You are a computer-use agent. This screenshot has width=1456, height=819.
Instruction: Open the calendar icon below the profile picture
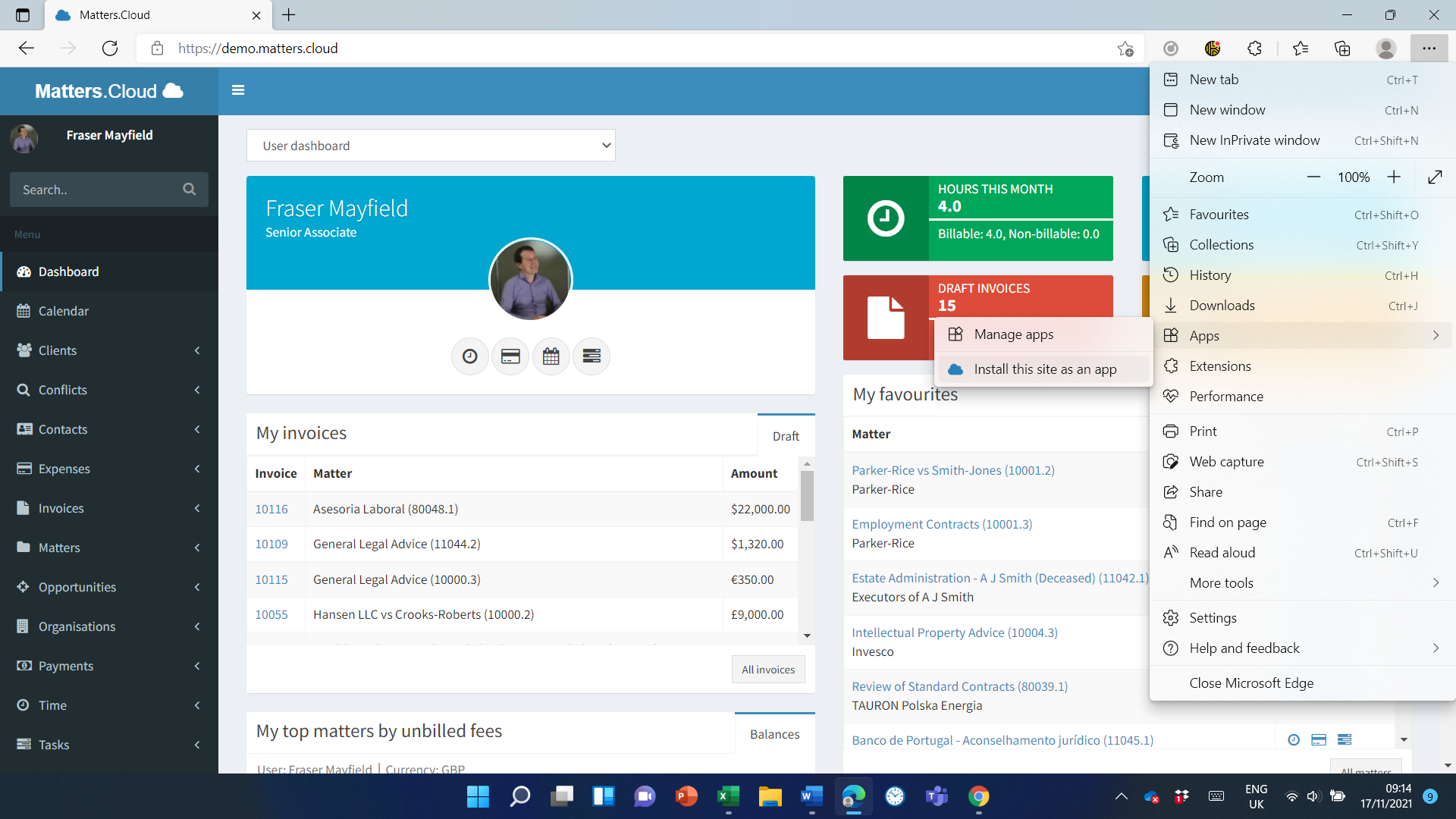[x=551, y=356]
